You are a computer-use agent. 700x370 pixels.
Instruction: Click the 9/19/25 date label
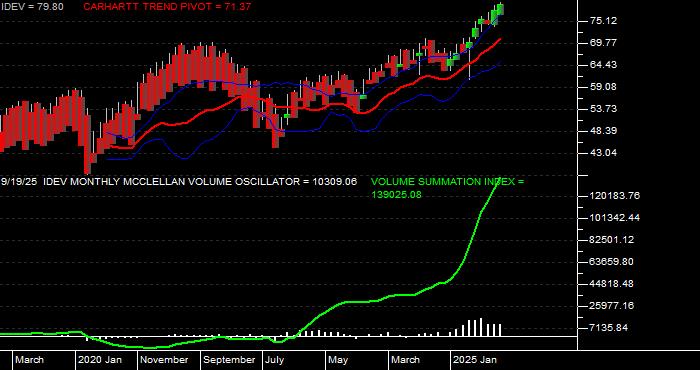click(19, 182)
